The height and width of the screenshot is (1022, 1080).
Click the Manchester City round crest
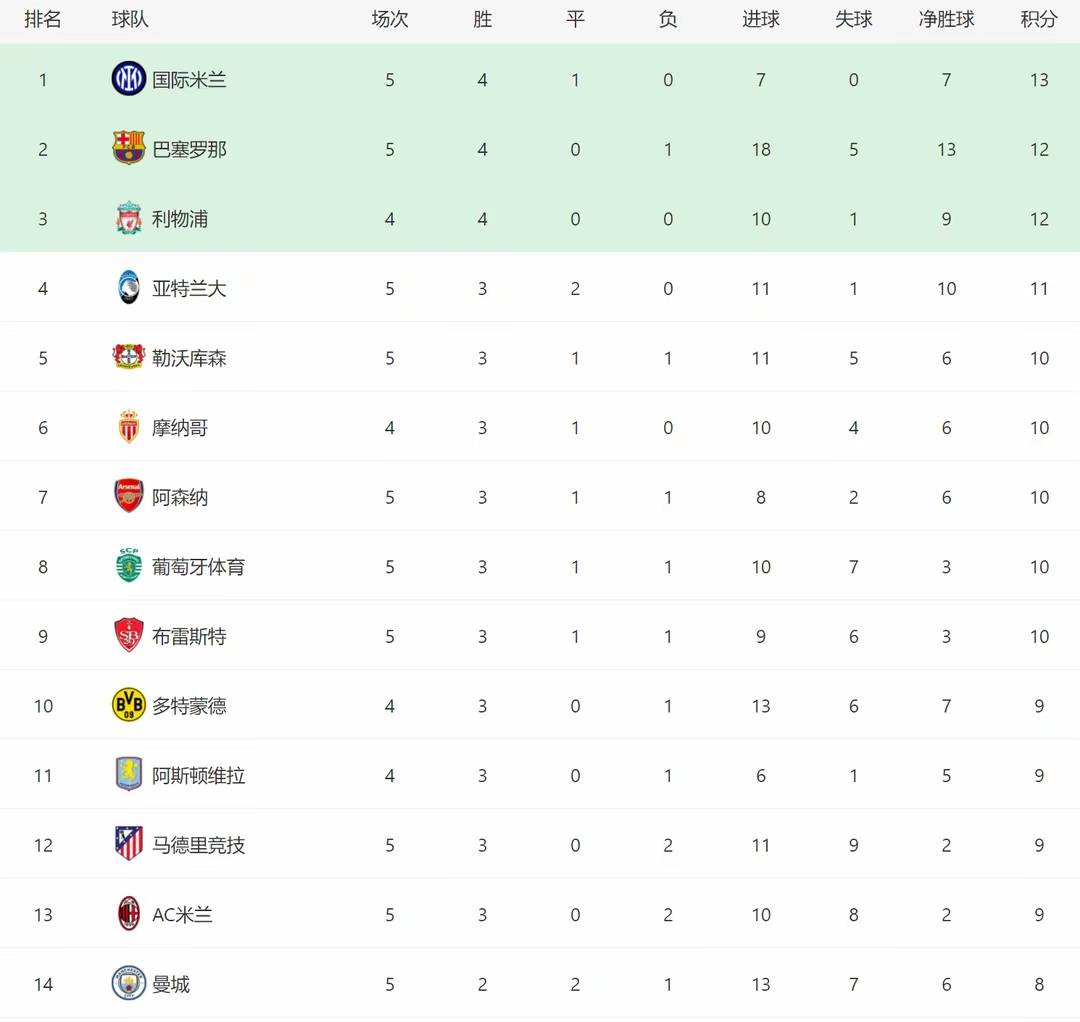click(129, 983)
